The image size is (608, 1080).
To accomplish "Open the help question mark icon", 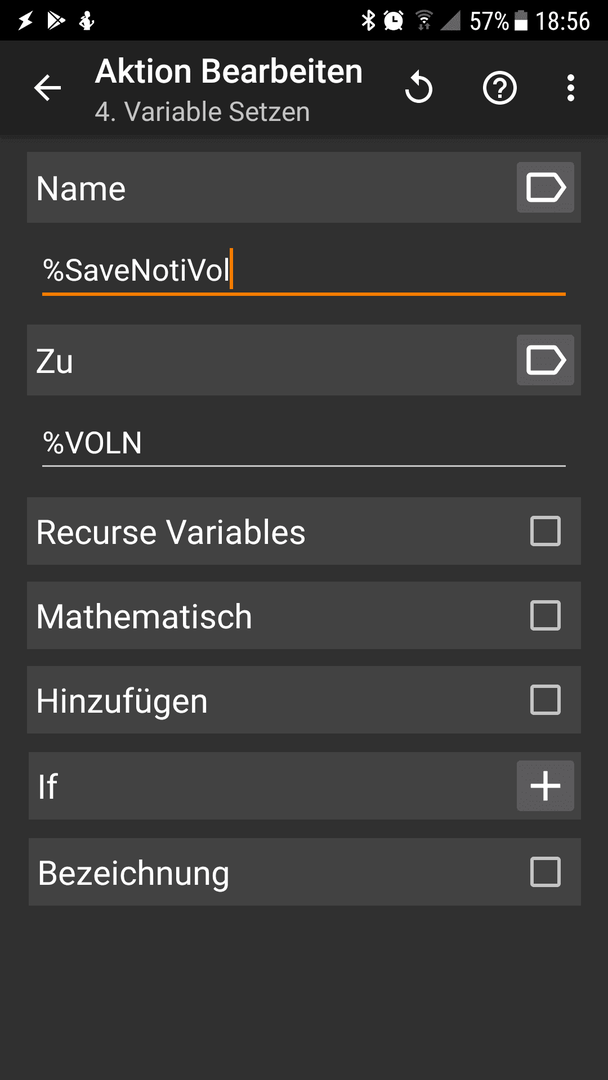I will 500,88.
